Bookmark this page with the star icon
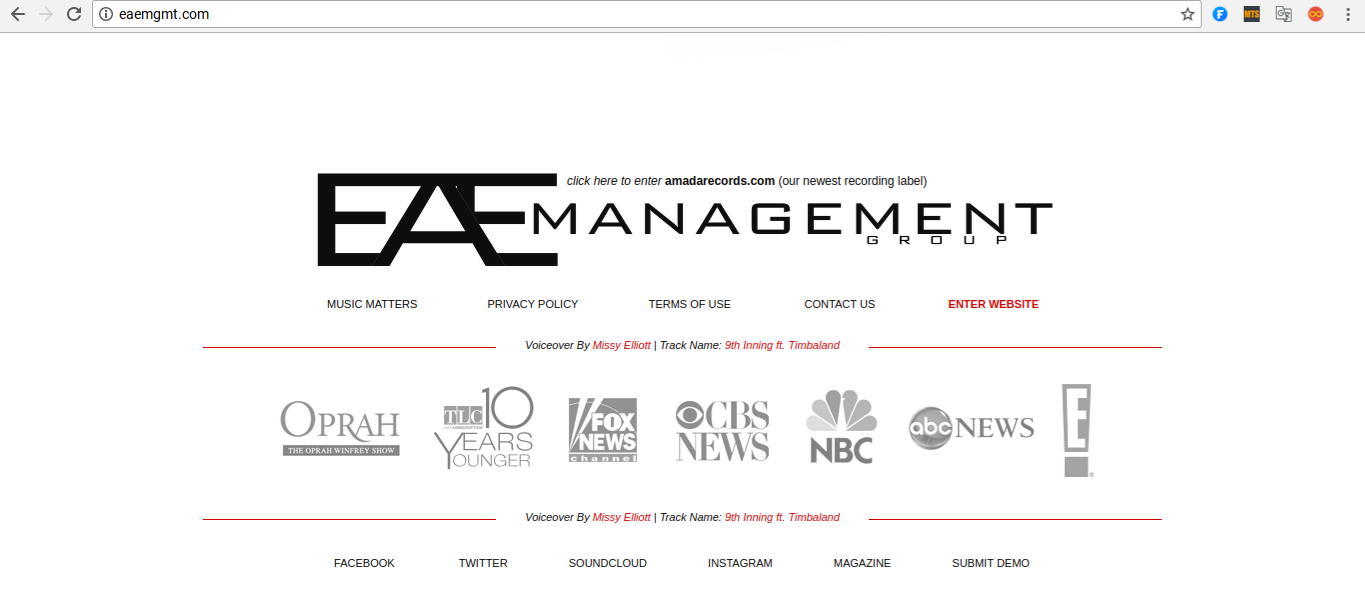 (1187, 14)
